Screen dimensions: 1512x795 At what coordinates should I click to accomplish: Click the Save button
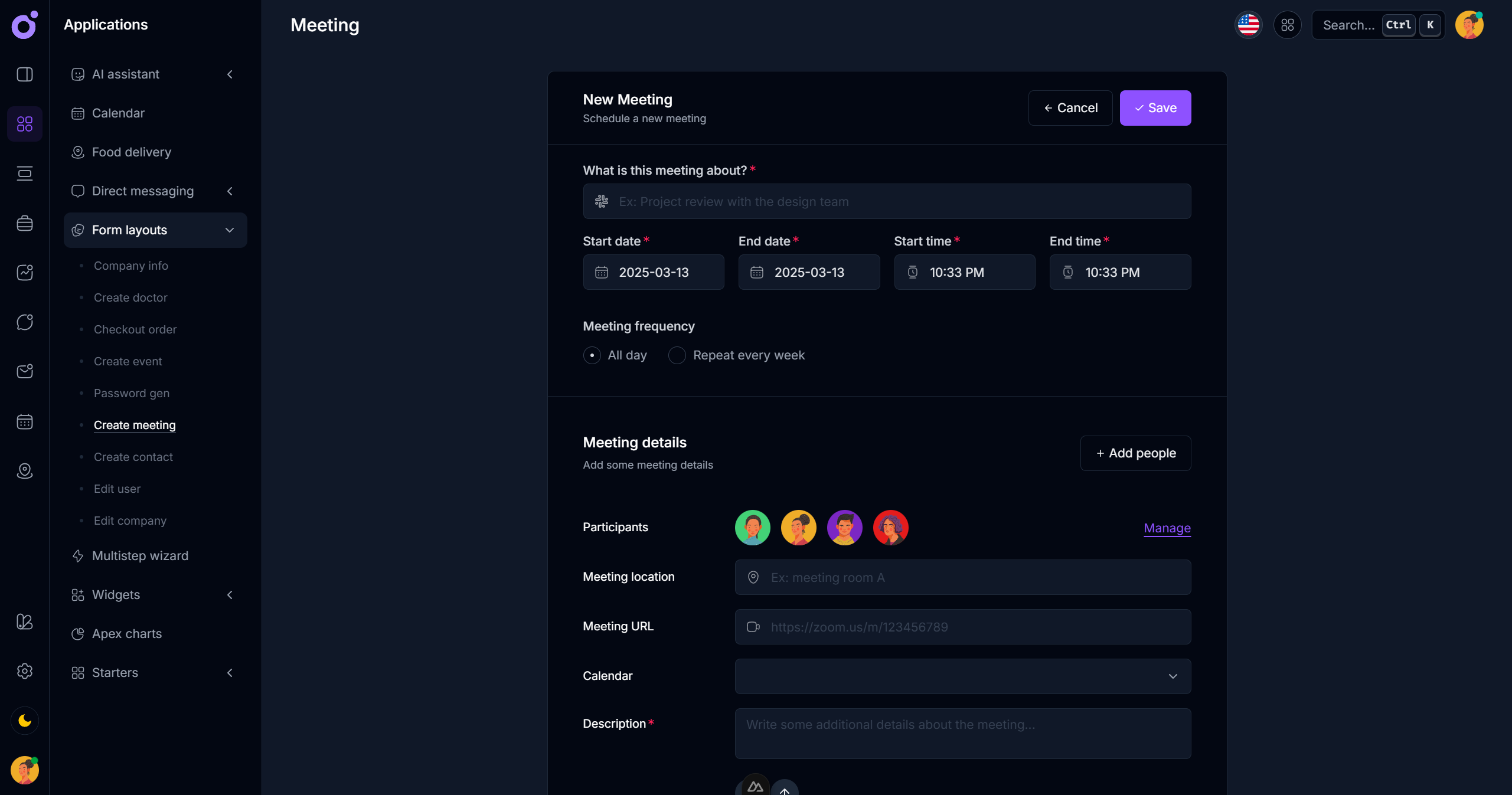coord(1155,108)
